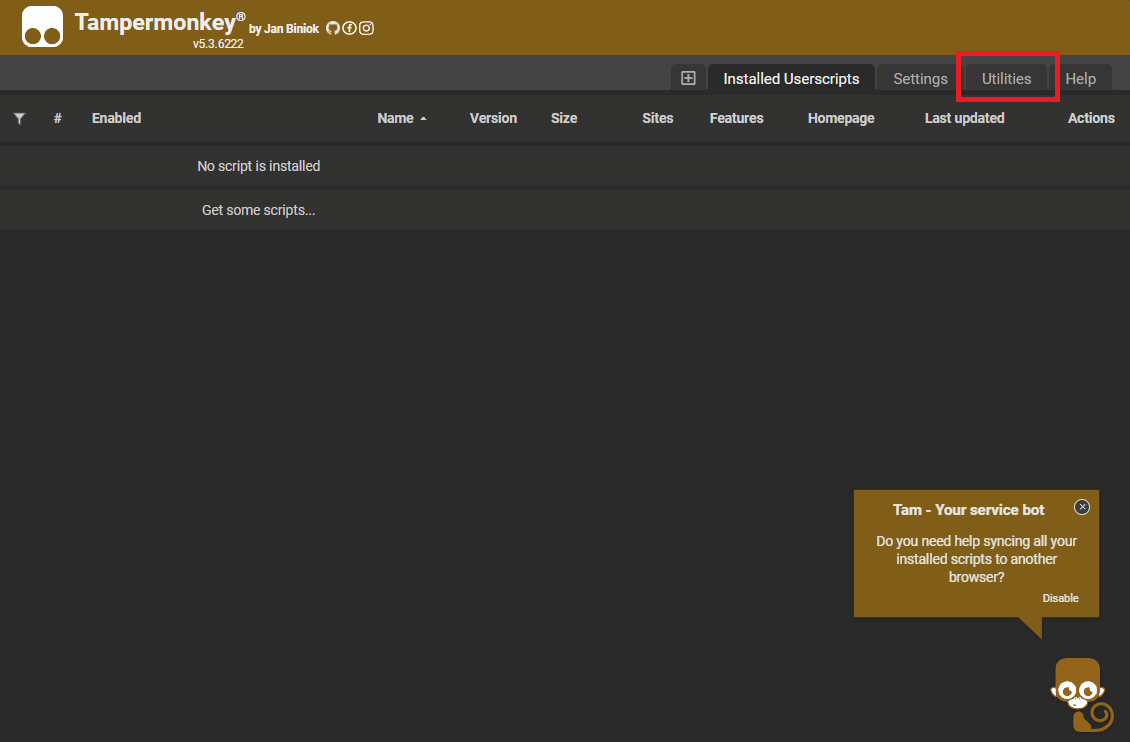Sort by the Enabled column header

point(116,118)
